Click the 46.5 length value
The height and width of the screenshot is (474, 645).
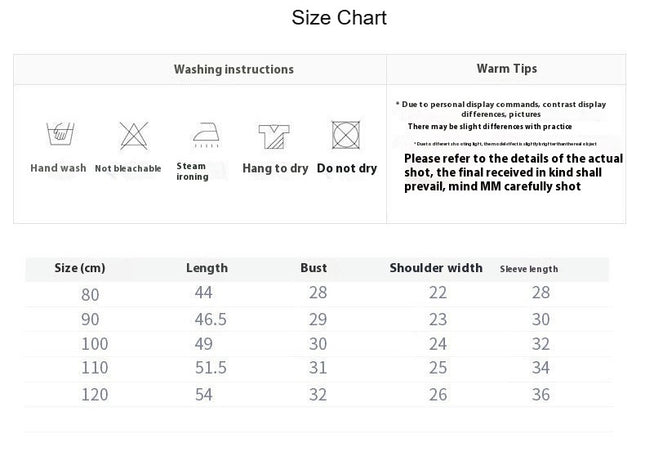(211, 319)
